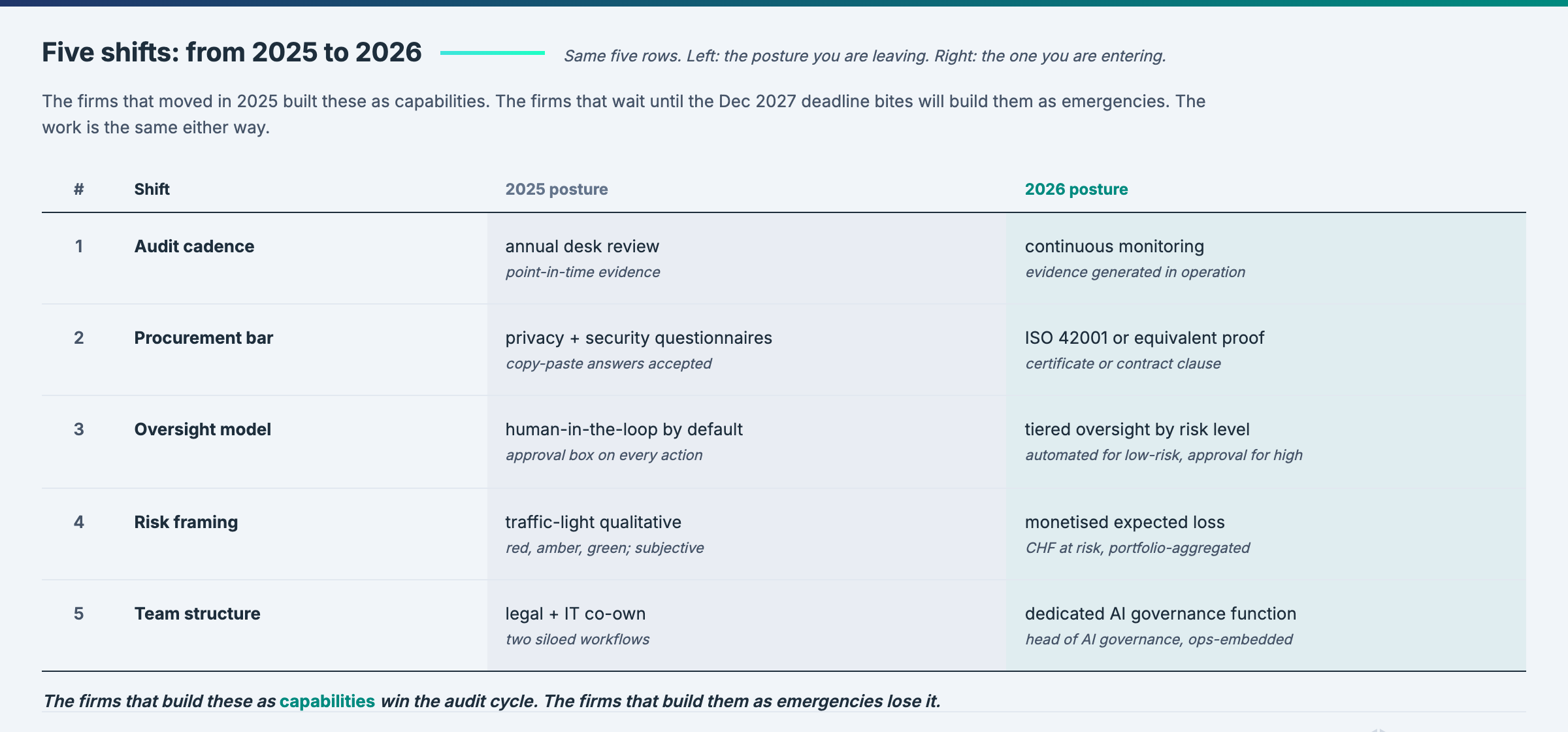Click the "Risk framing" row label

pyautogui.click(x=186, y=522)
